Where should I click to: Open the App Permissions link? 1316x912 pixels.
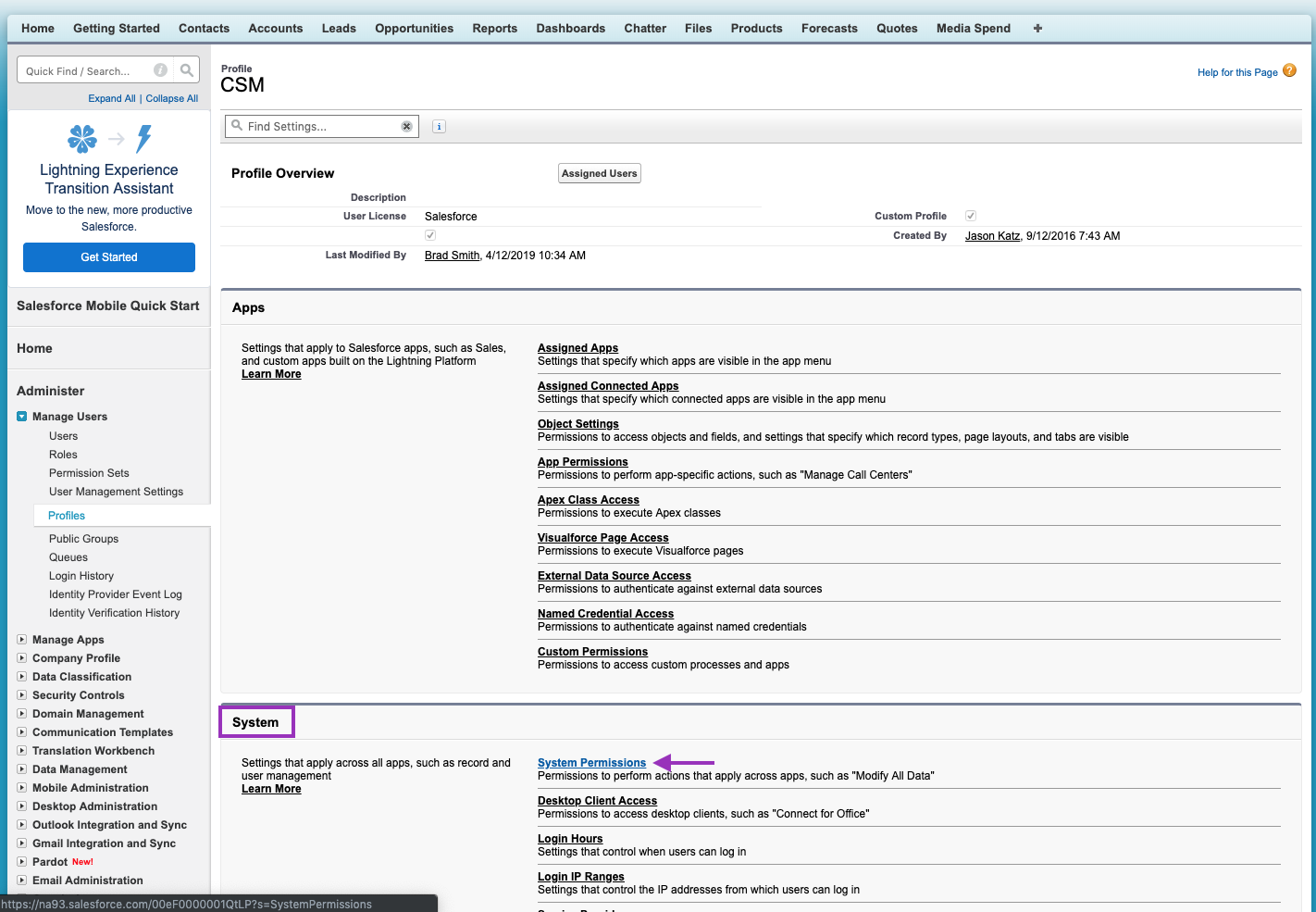[x=583, y=462]
